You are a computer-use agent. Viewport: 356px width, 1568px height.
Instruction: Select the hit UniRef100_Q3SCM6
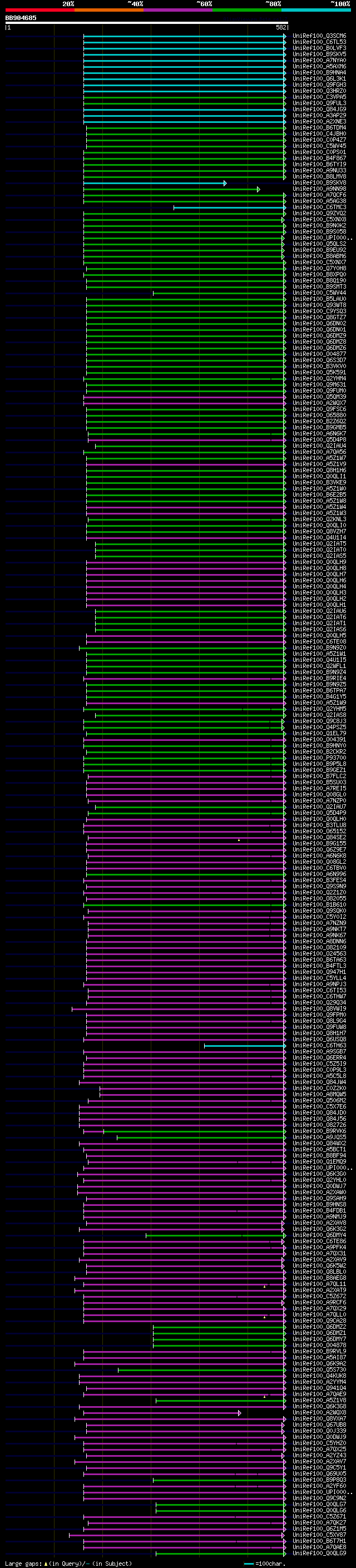pos(319,37)
